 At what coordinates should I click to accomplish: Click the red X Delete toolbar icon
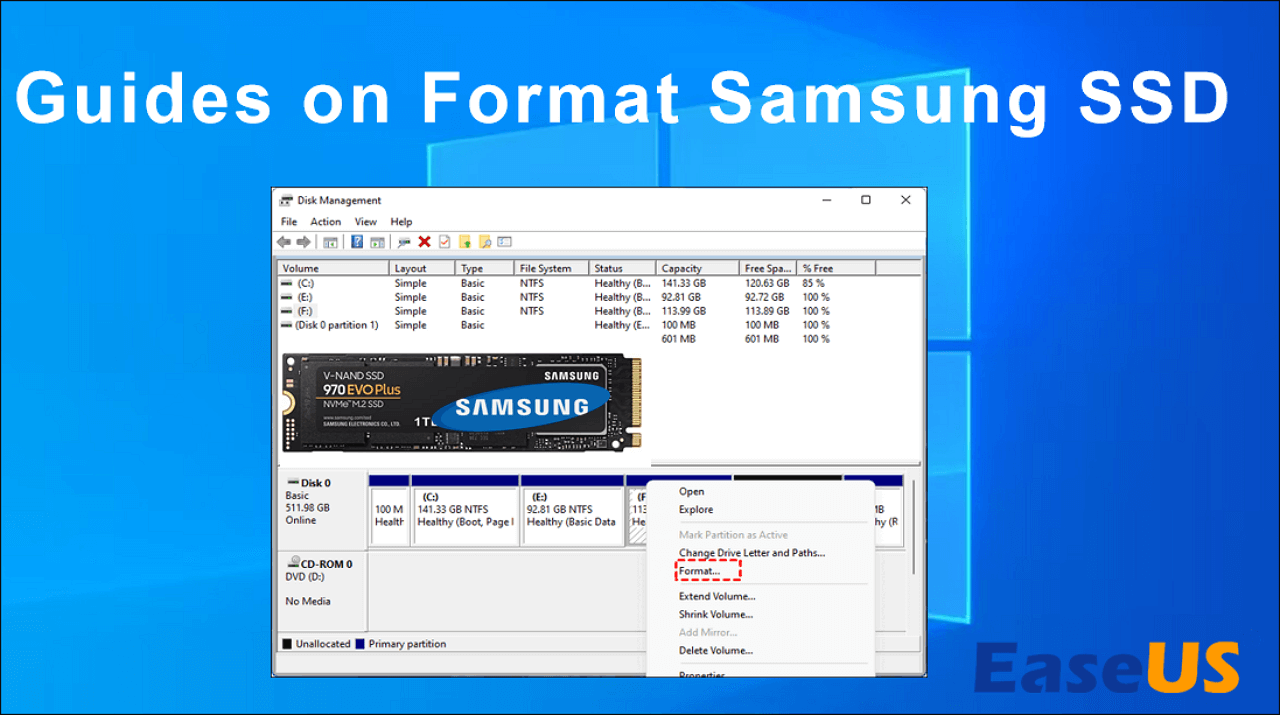424,242
